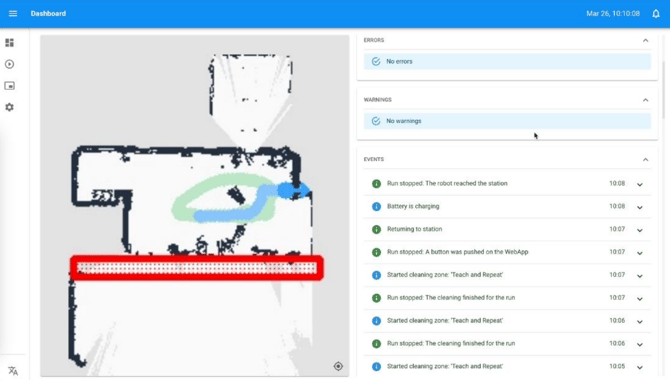Collapse the Errors panel
670x380 pixels.
click(x=645, y=40)
